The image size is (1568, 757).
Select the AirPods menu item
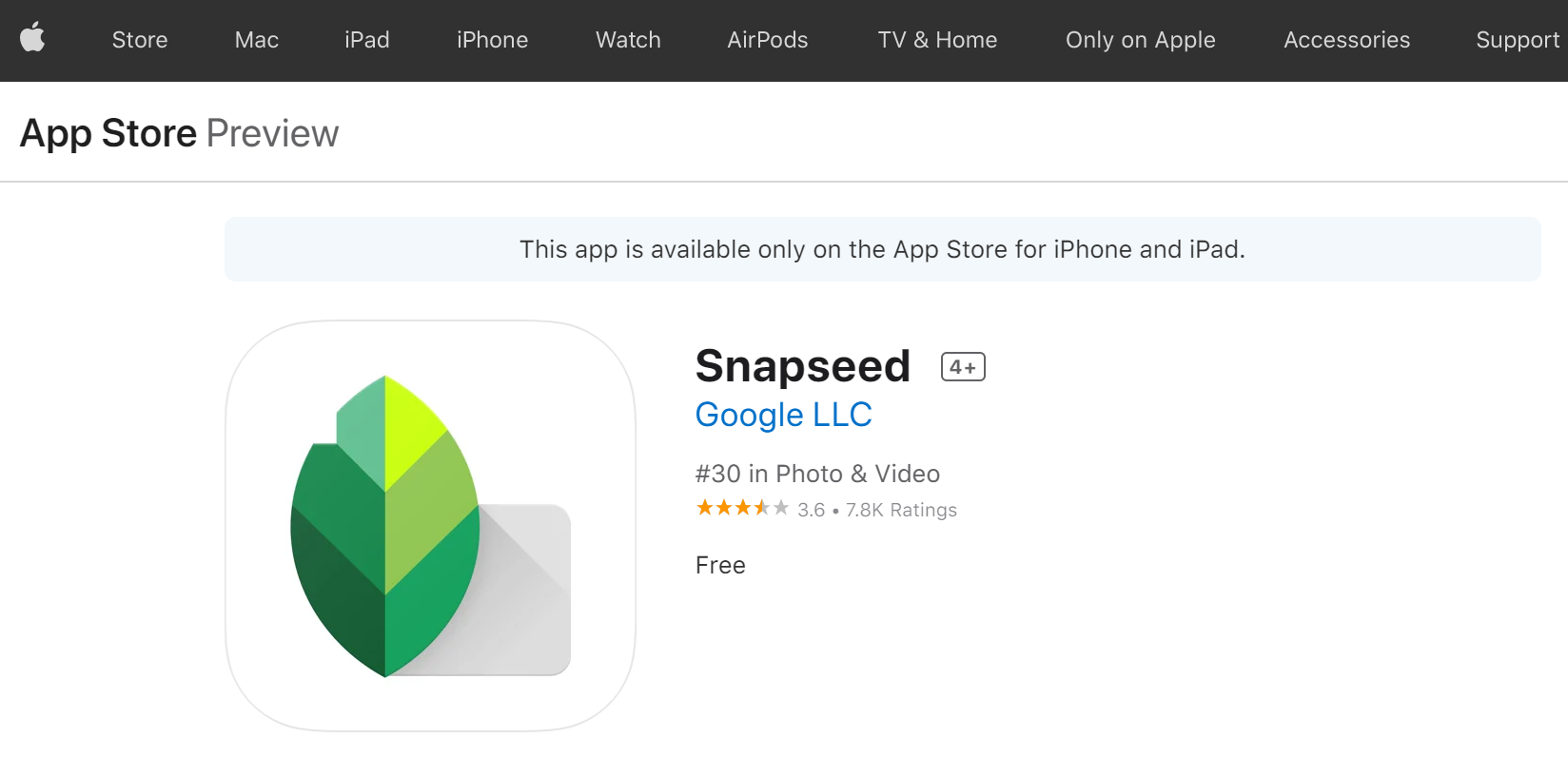[767, 40]
